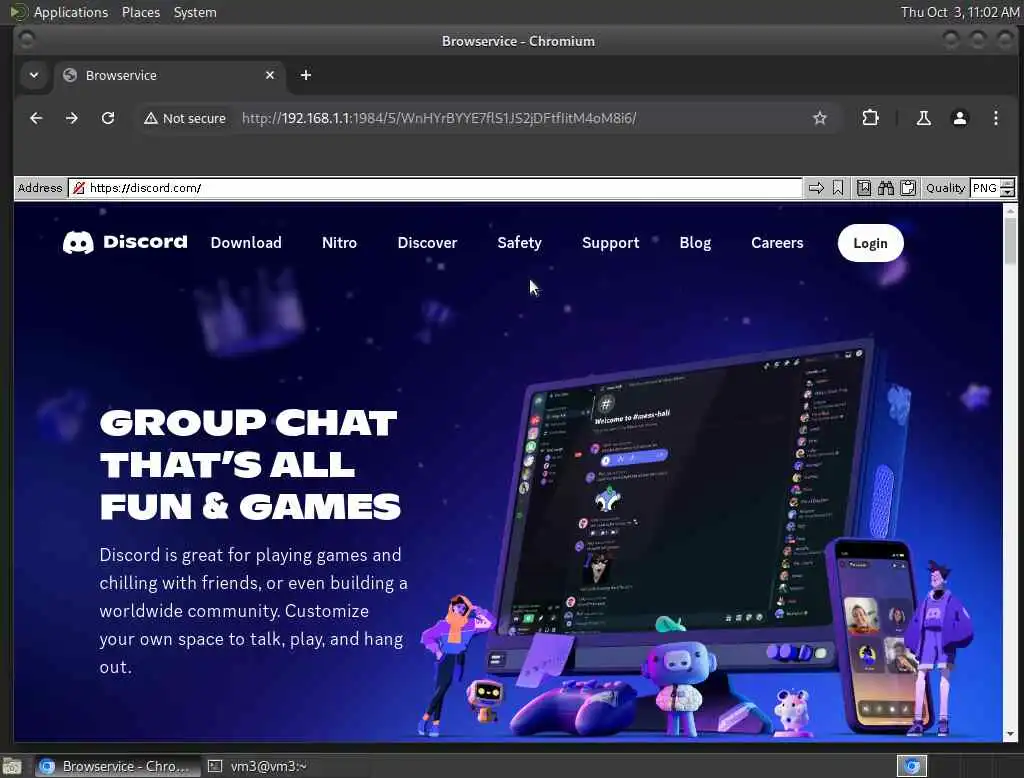Screen dimensions: 1024x778
Task: Click the clipboard icon in Browservice toolbar
Action: coord(908,188)
